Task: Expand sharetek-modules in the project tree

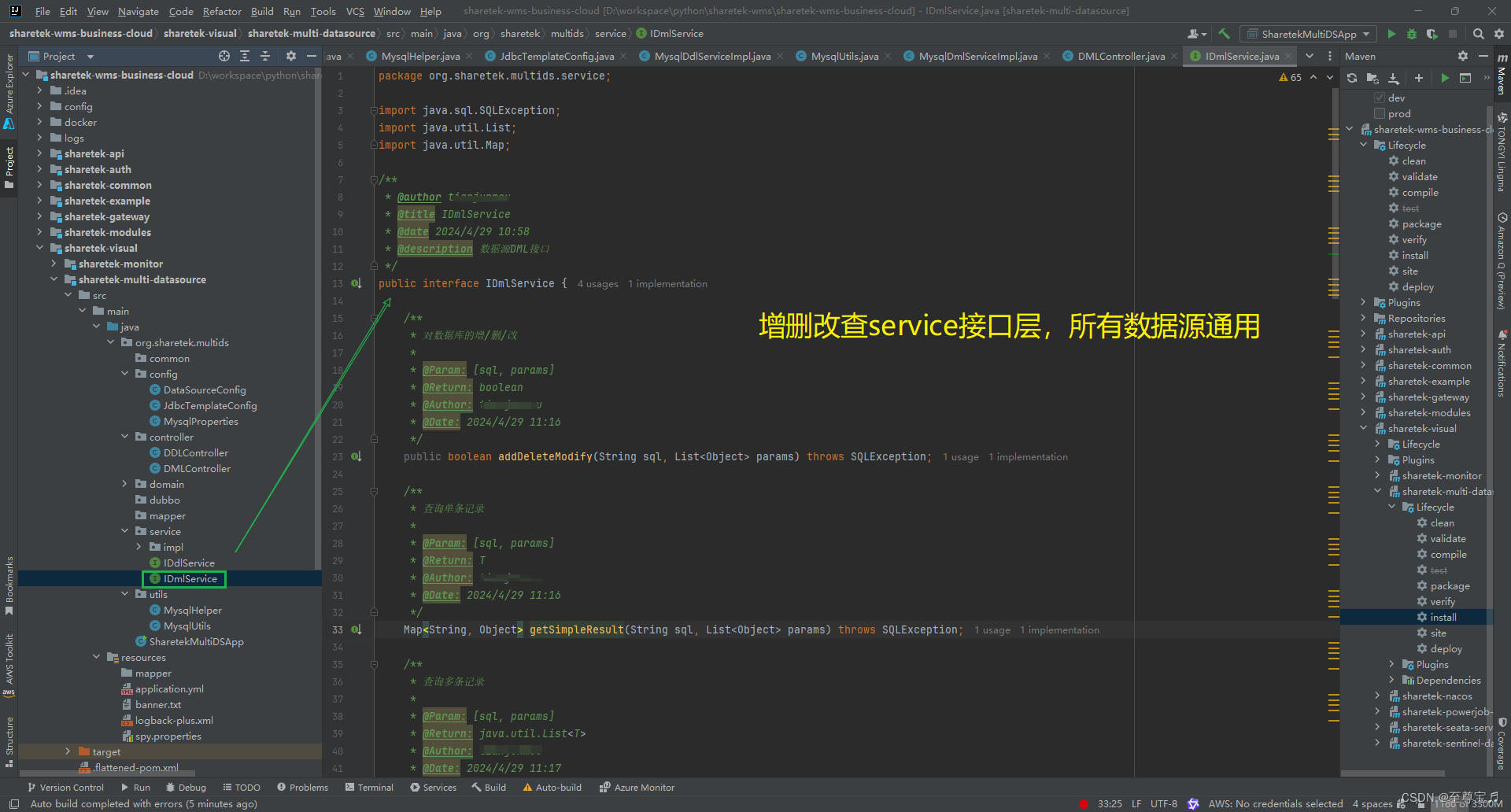Action: coord(38,232)
